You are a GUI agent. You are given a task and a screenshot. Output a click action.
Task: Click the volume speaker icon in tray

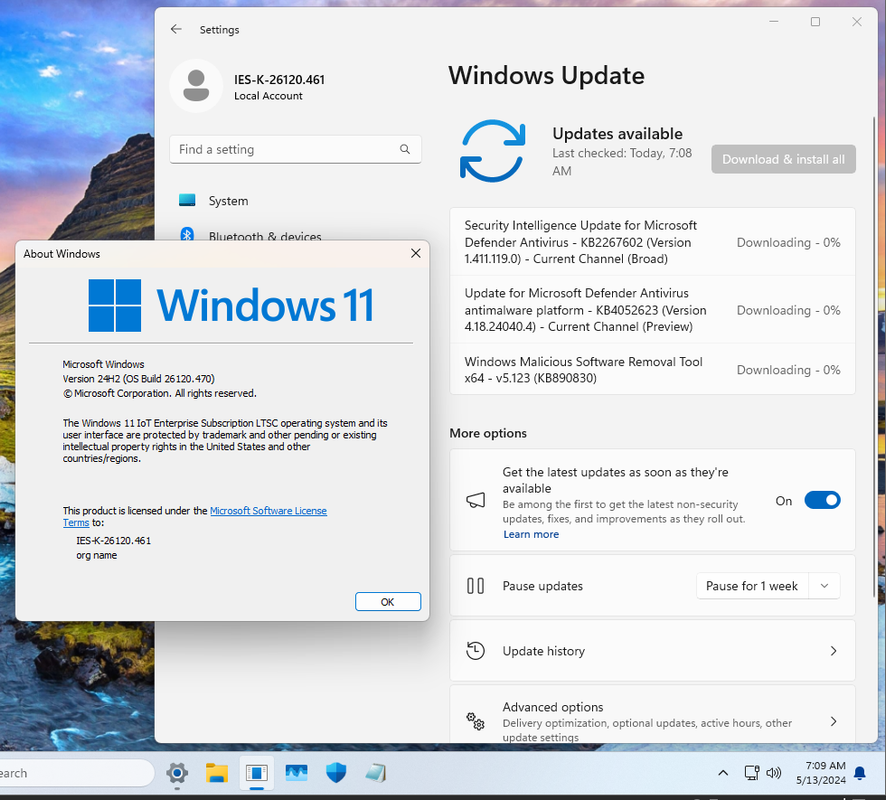tap(774, 773)
